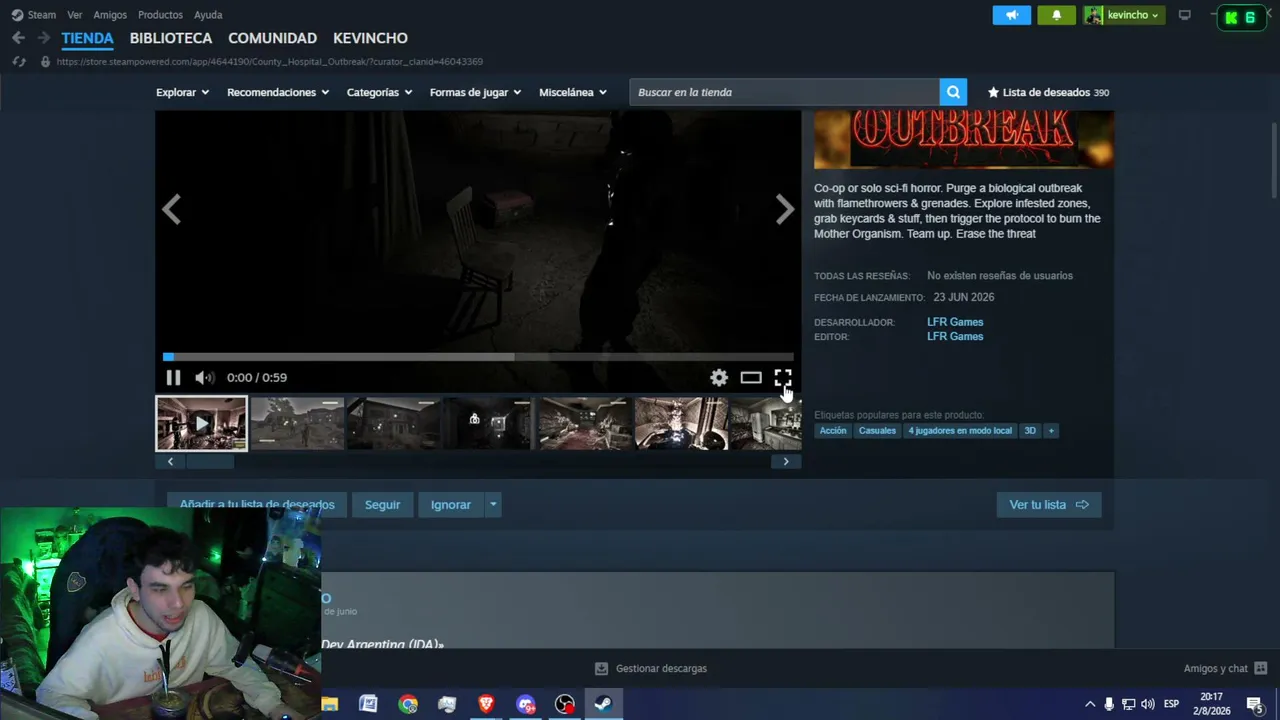Select the first trailer thumbnail
Image resolution: width=1280 pixels, height=720 pixels.
click(x=201, y=423)
